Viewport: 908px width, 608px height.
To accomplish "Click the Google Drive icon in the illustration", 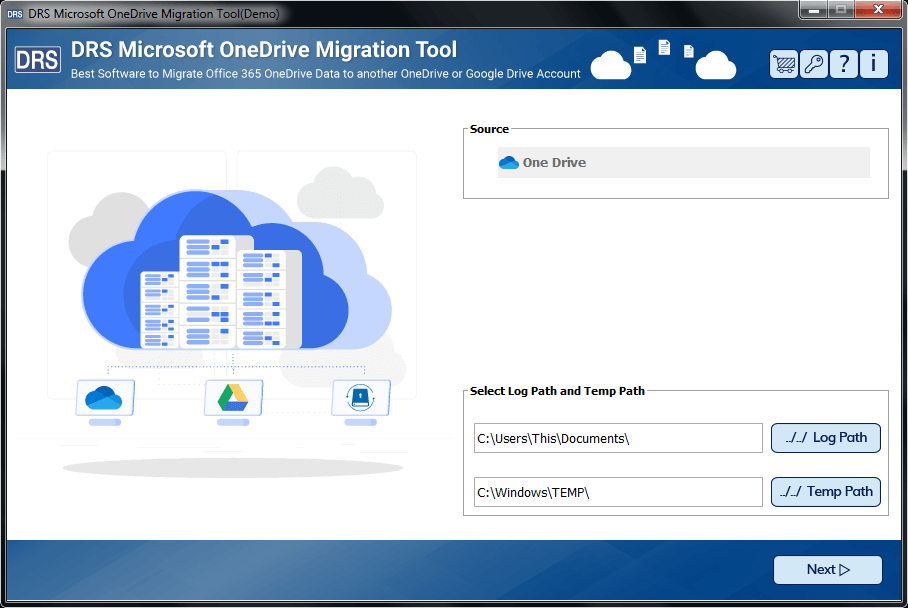I will click(233, 399).
